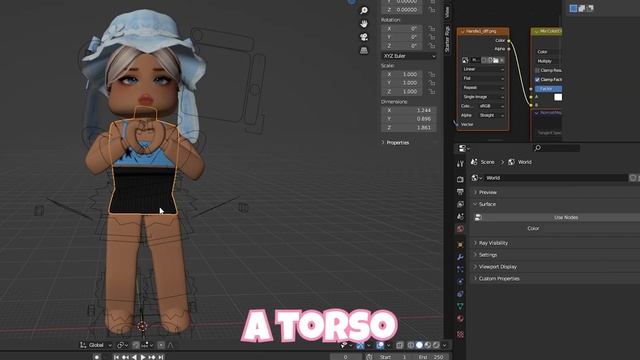The image size is (640, 360).
Task: Click the viewport zoom magnifier icon
Action: [364, 11]
